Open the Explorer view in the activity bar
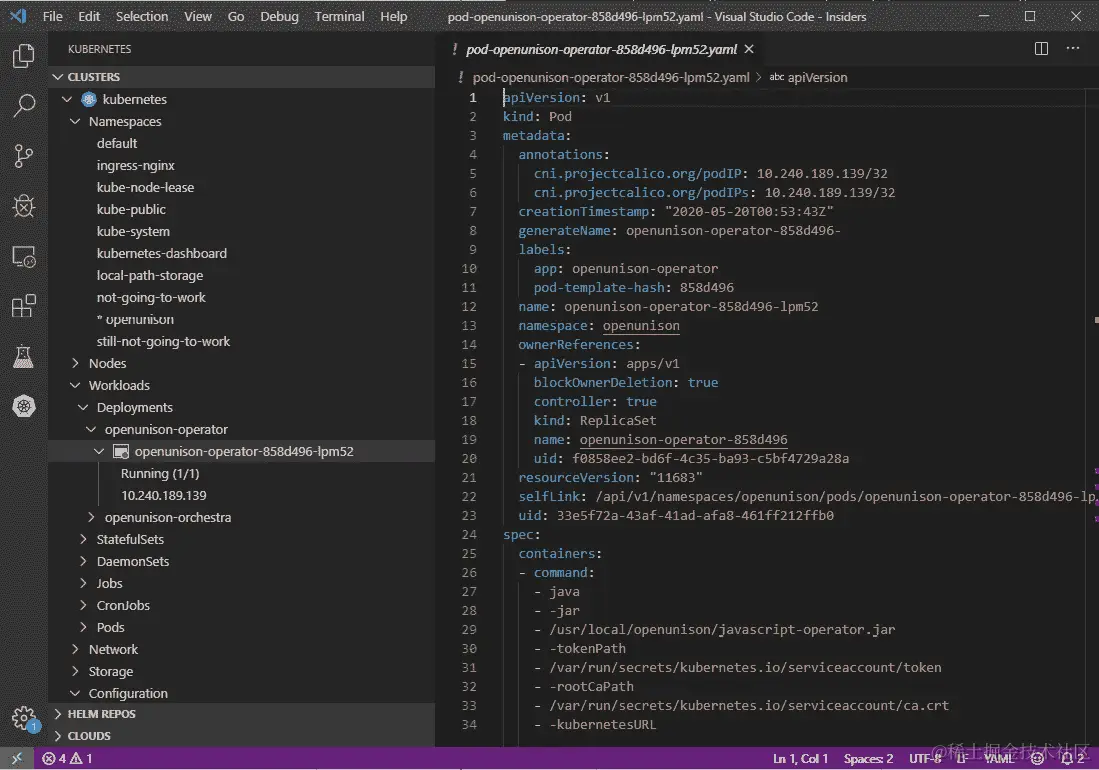The image size is (1099, 770). click(23, 57)
